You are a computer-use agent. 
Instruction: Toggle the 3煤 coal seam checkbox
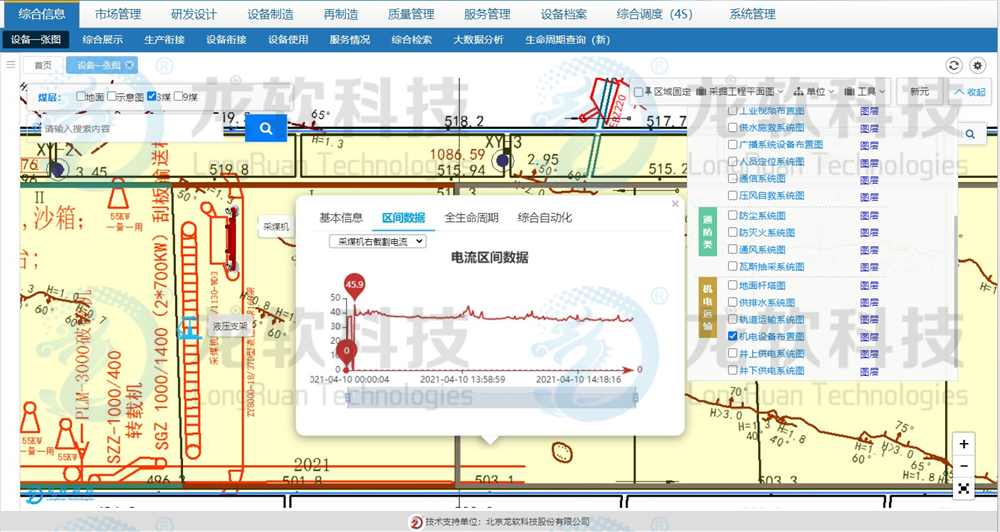pos(152,97)
